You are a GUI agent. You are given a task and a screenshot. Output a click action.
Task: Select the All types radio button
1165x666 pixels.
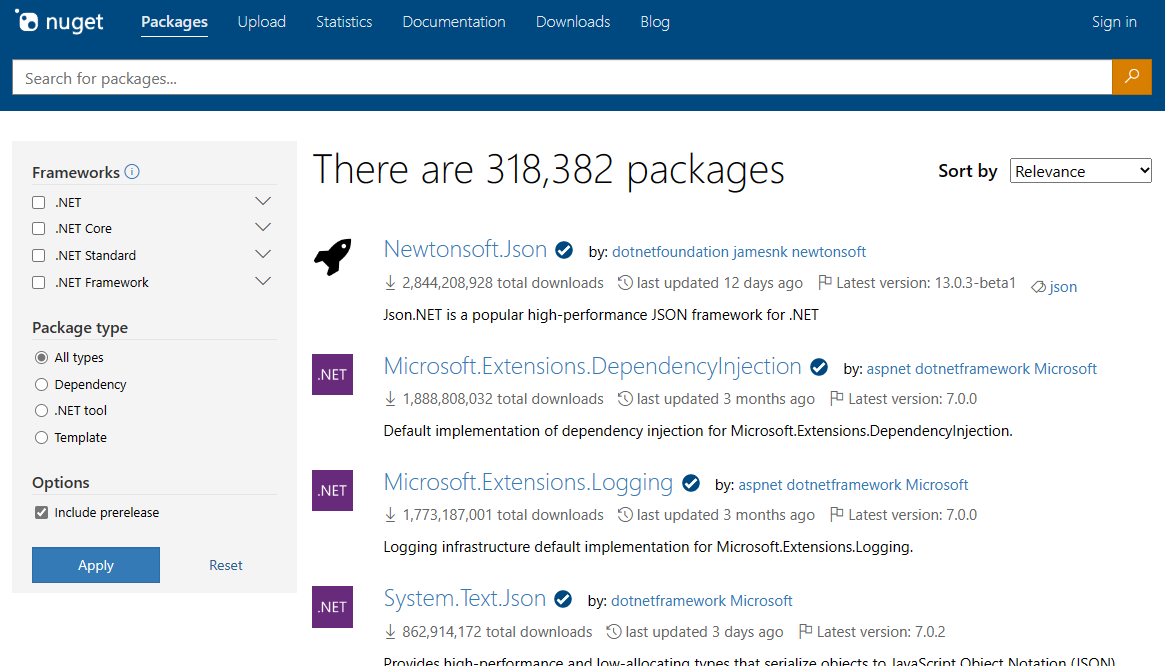click(x=42, y=358)
